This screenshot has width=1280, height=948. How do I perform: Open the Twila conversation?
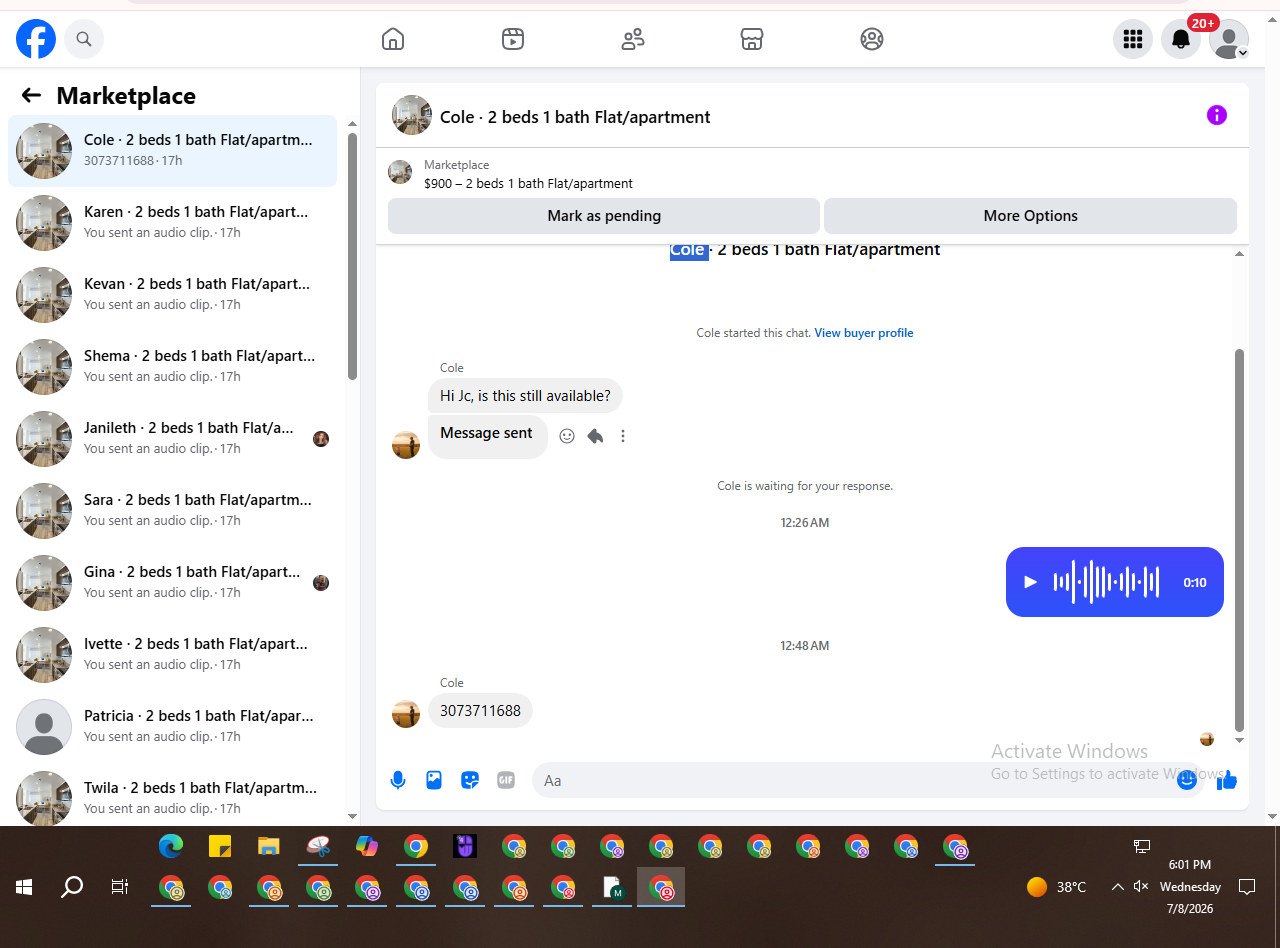pyautogui.click(x=172, y=795)
